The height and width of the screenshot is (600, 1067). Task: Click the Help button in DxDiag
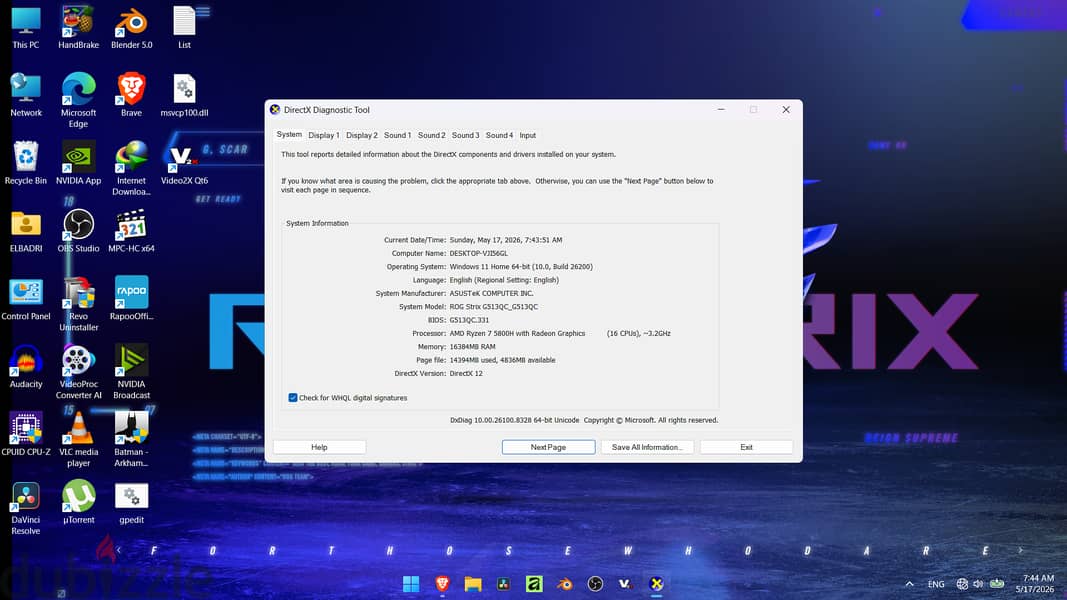319,447
